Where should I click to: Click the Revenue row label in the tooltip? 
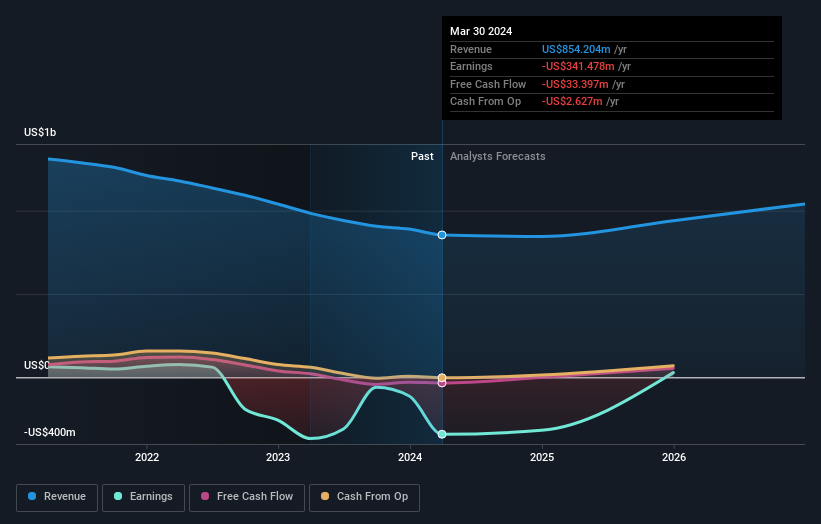(x=471, y=49)
